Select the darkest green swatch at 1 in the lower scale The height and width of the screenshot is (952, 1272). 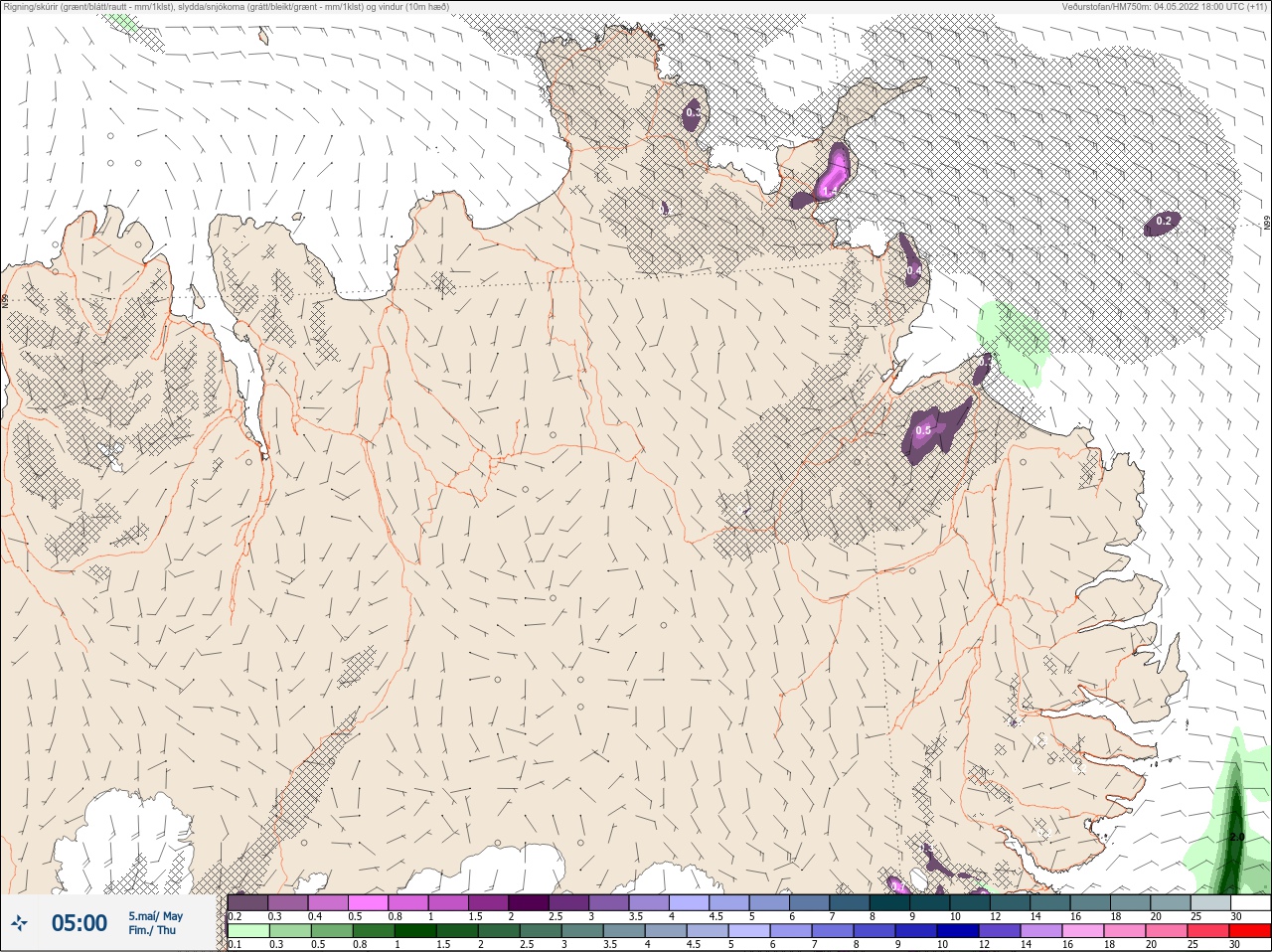click(x=415, y=931)
